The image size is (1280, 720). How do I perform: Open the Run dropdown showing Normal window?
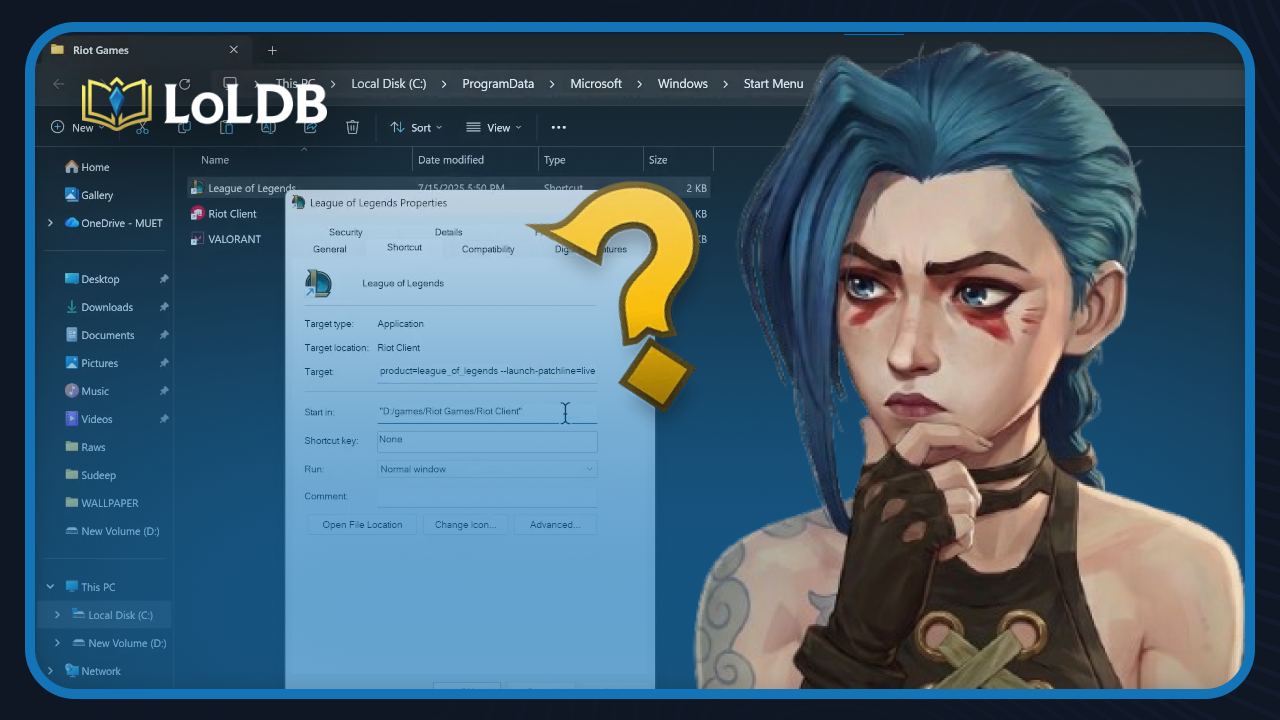(x=487, y=468)
